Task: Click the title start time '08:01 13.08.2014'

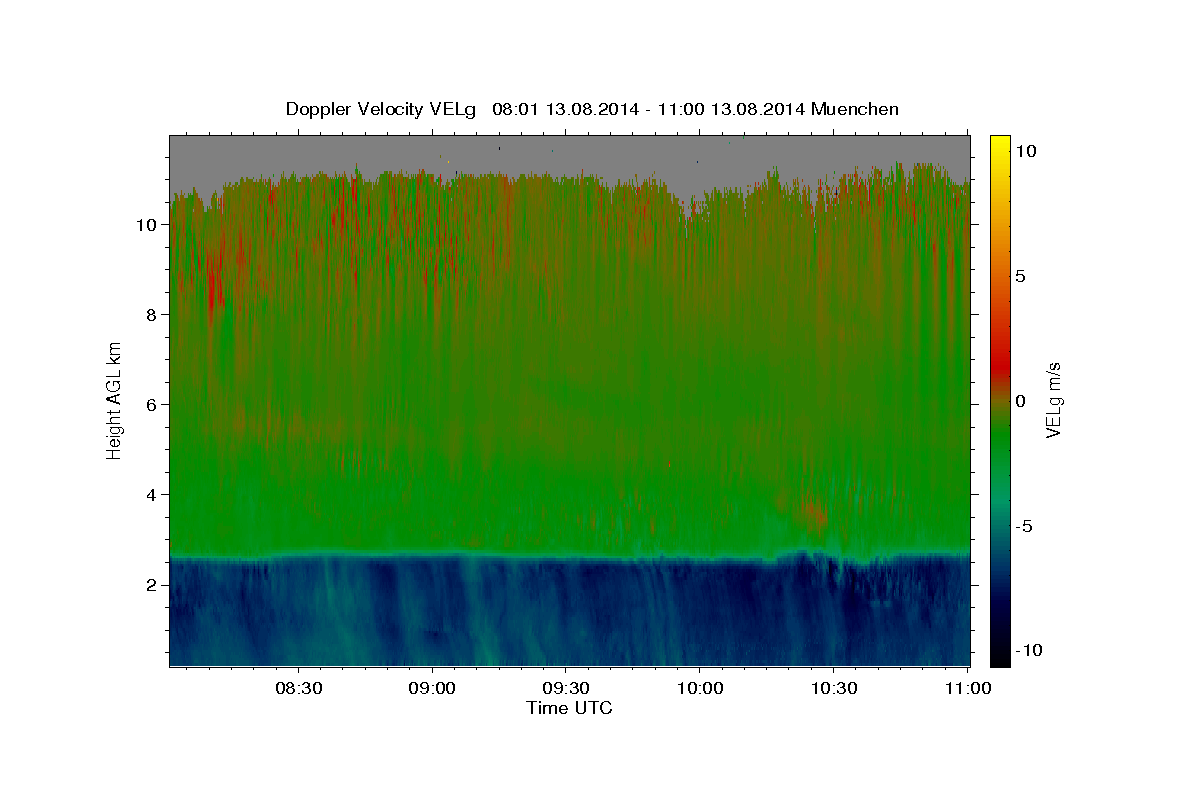Action: click(564, 109)
